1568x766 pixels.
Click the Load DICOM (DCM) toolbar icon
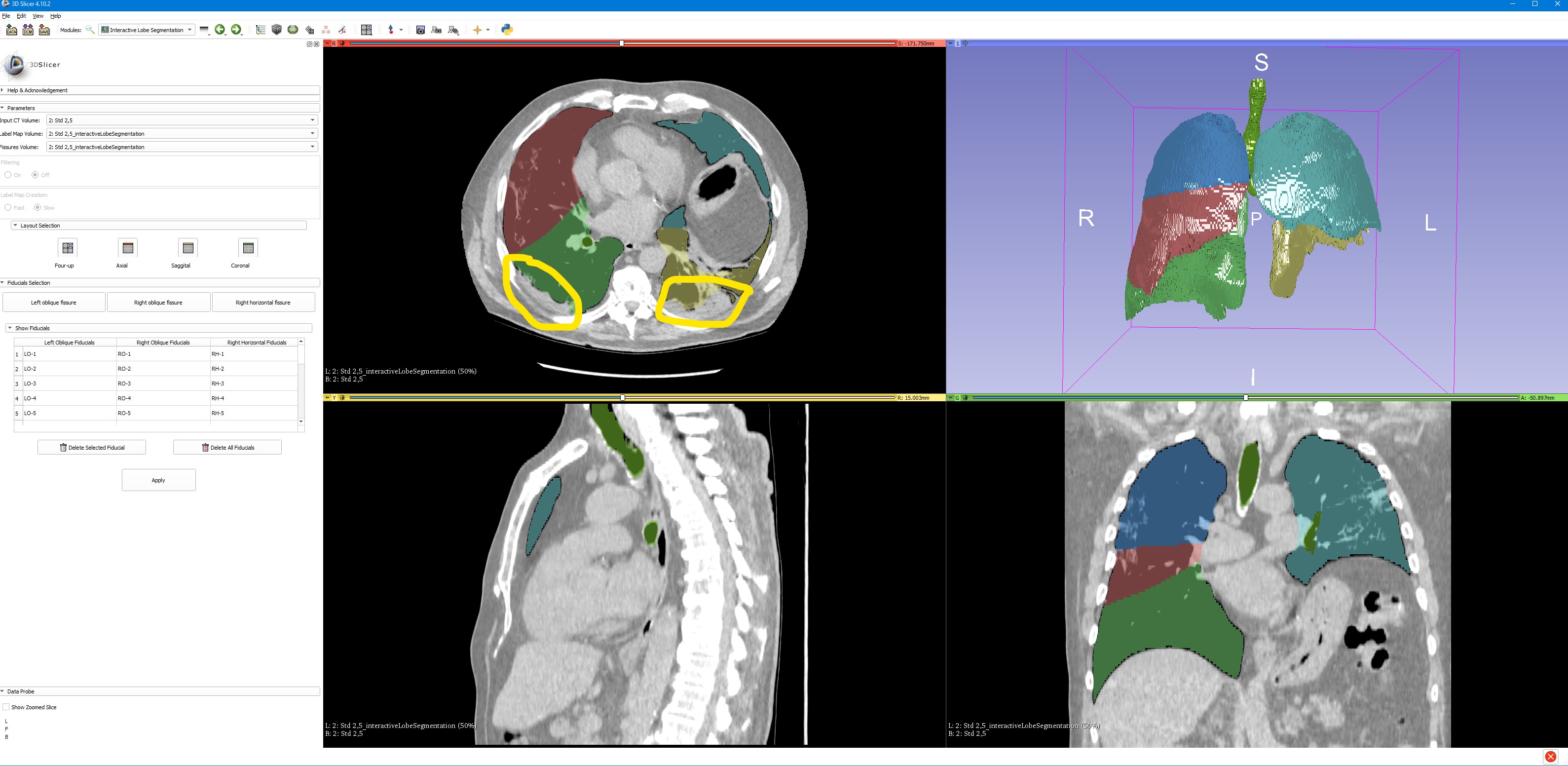tap(28, 30)
